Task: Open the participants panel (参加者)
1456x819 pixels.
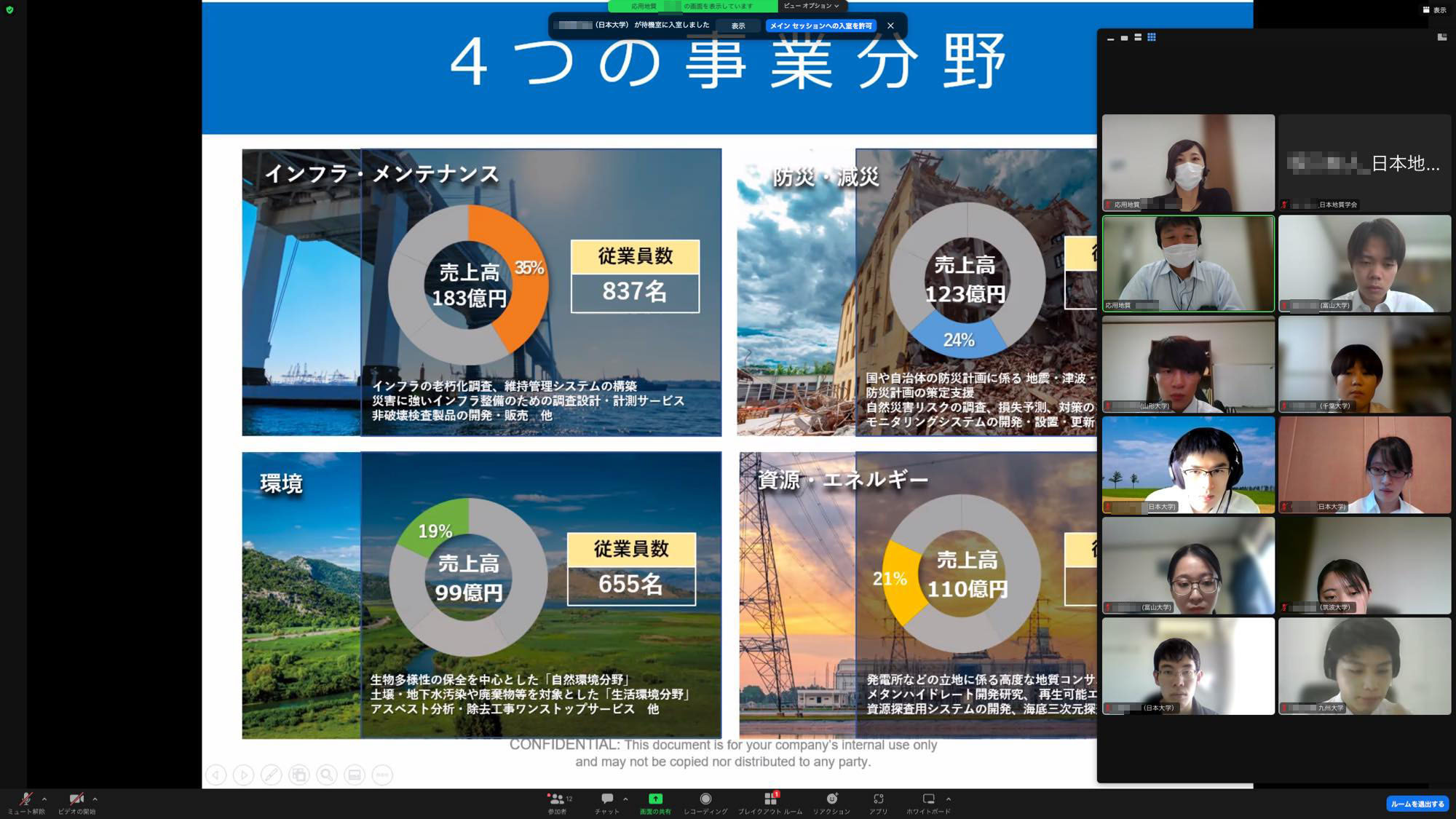Action: [558, 802]
